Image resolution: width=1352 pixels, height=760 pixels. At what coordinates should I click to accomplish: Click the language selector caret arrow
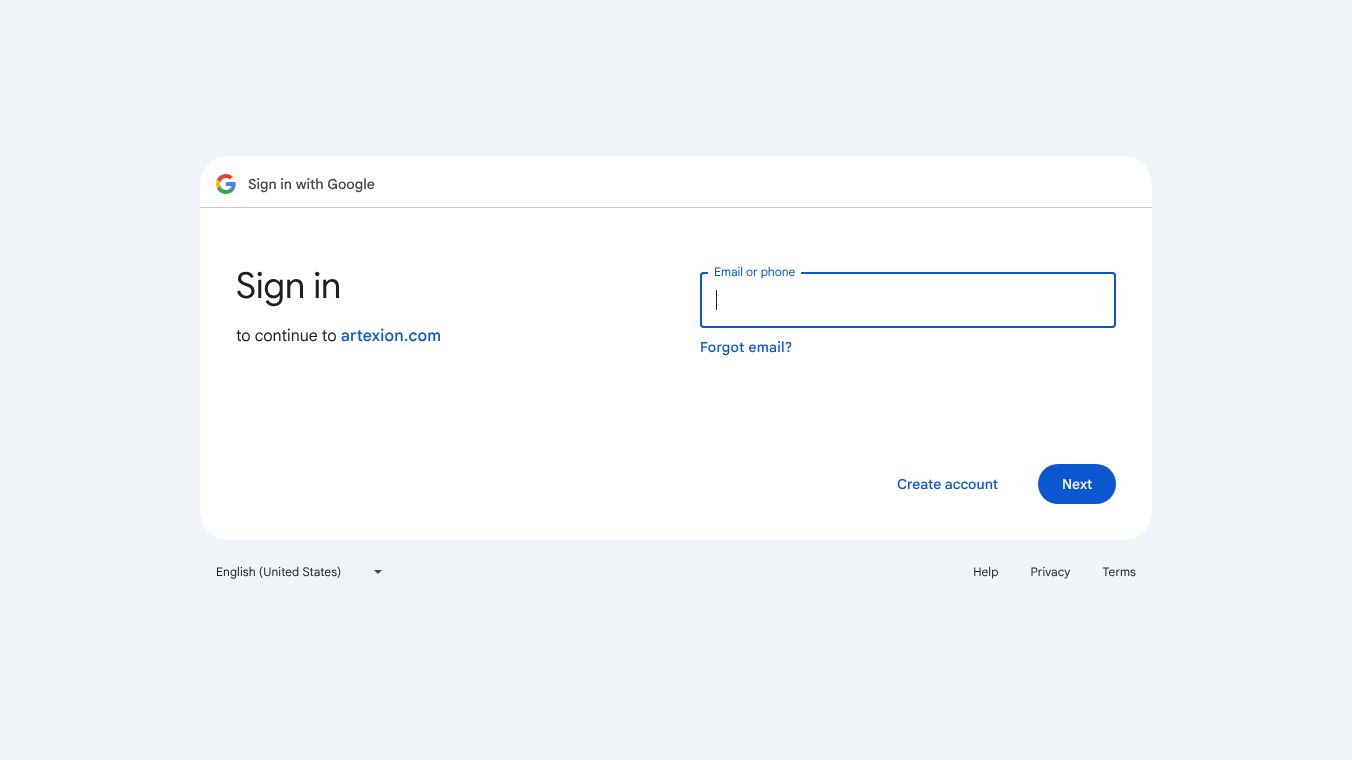click(378, 572)
